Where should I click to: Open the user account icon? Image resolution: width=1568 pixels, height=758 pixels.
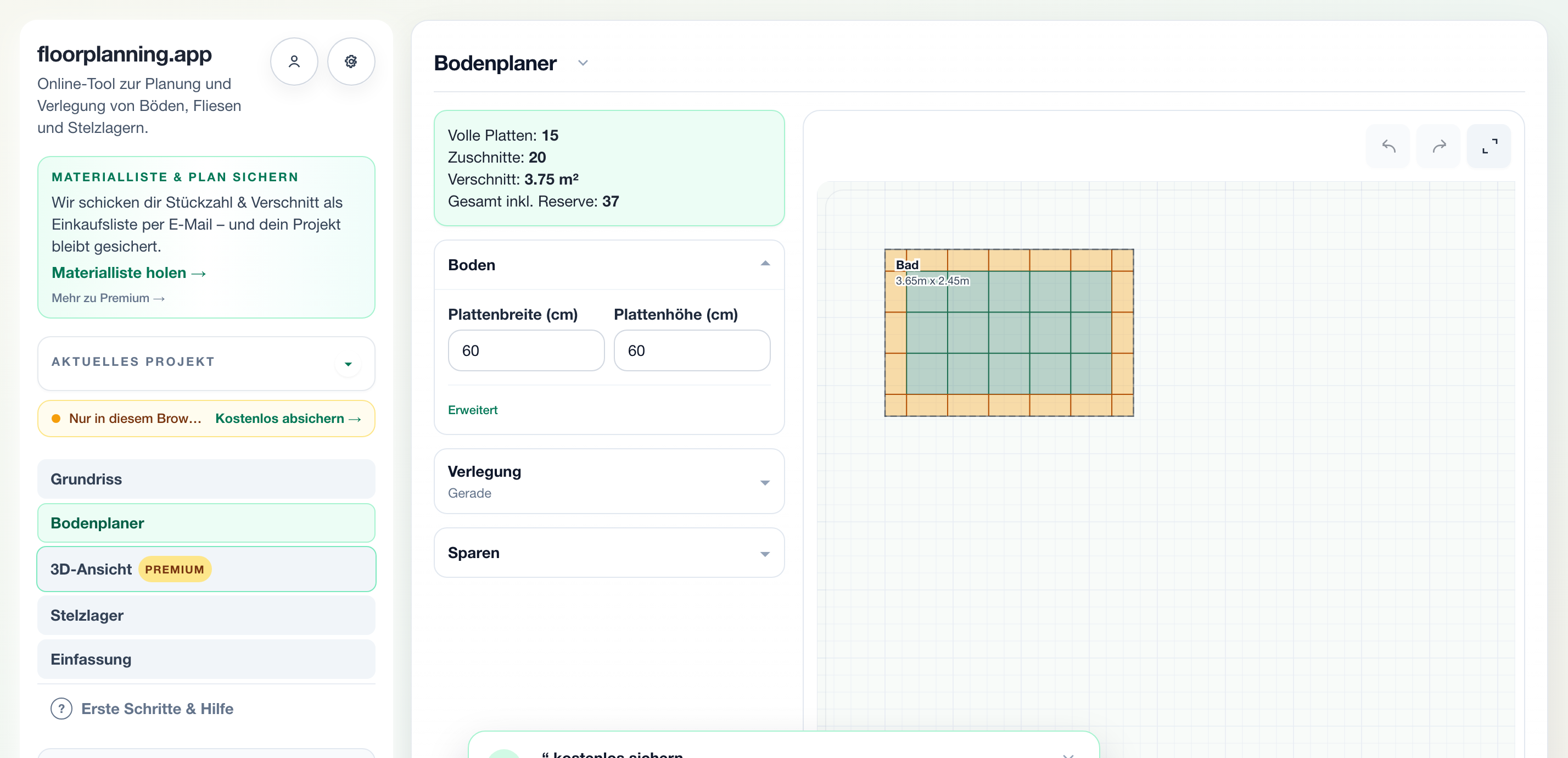tap(294, 62)
